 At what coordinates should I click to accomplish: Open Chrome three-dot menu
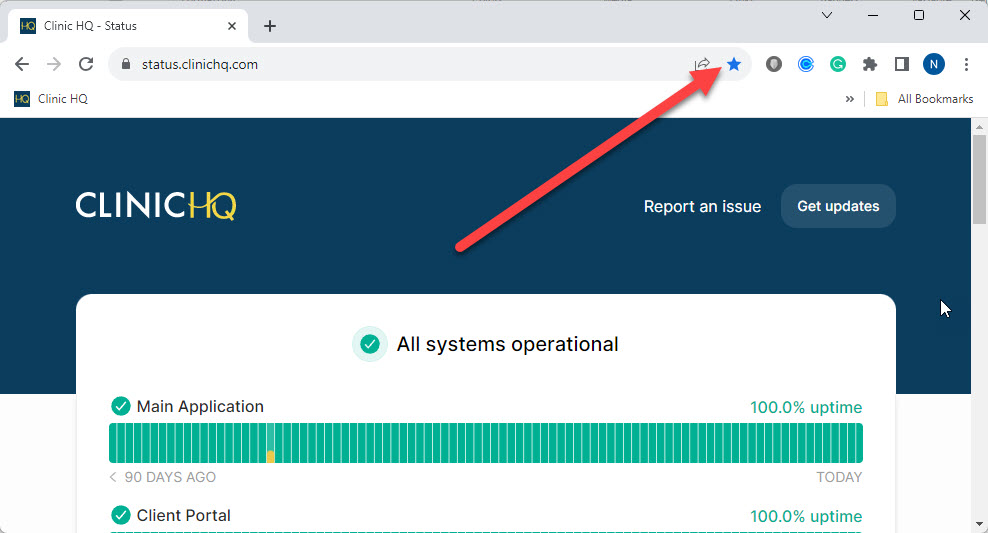966,64
